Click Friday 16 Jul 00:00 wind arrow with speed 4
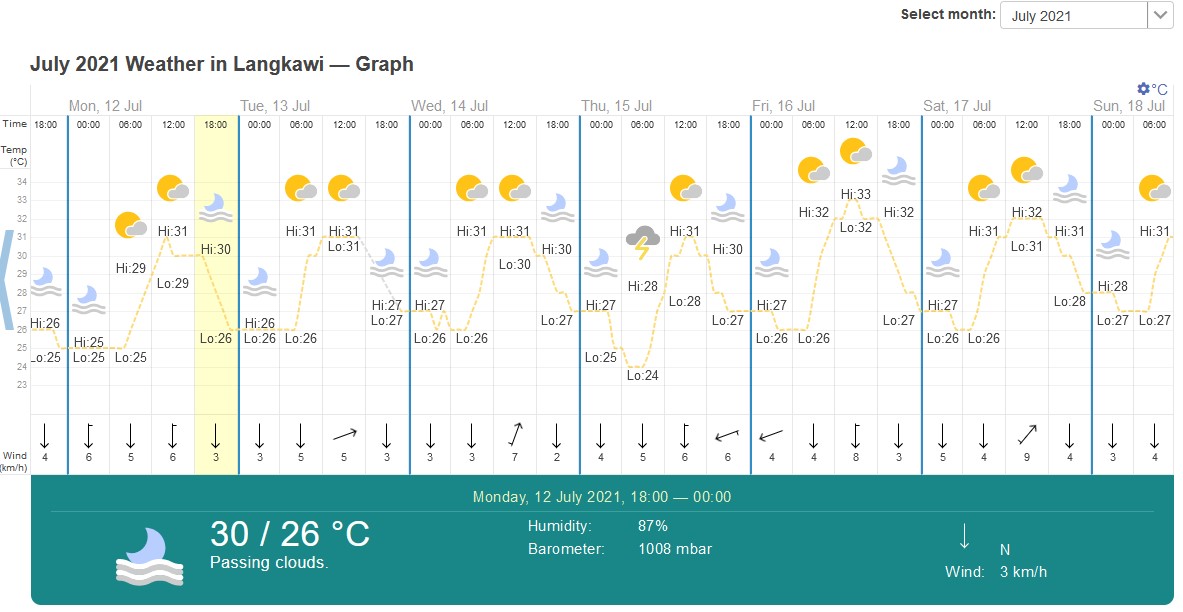1183x612 pixels. pos(771,435)
